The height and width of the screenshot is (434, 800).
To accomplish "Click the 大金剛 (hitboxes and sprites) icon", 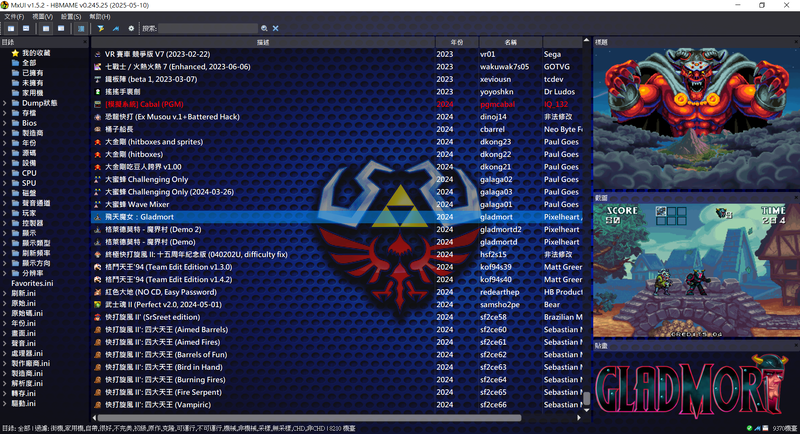I will point(97,142).
